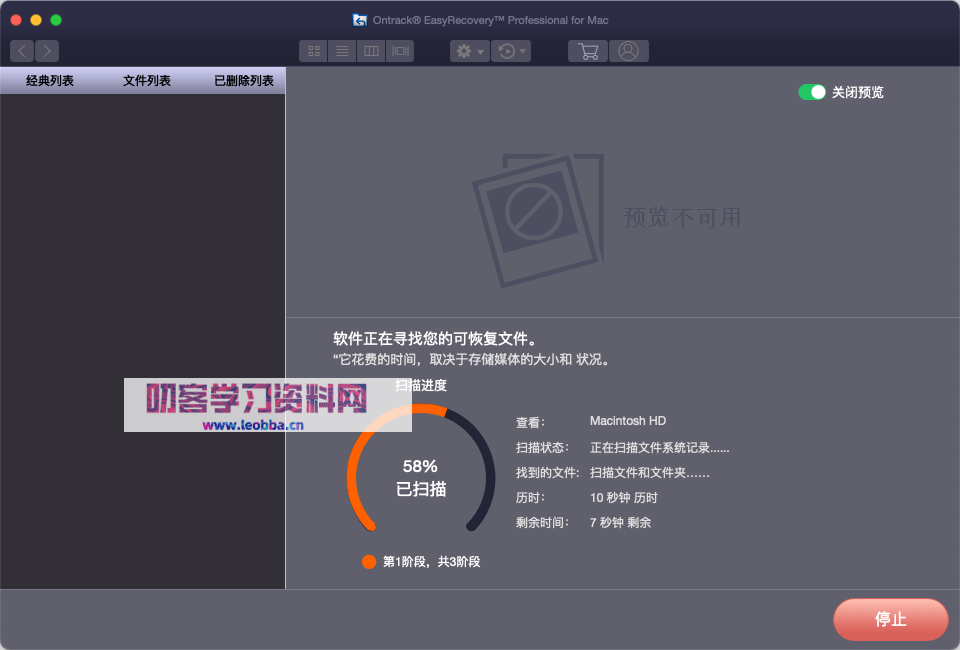Switch to list view layout
The image size is (960, 650).
pyautogui.click(x=341, y=51)
